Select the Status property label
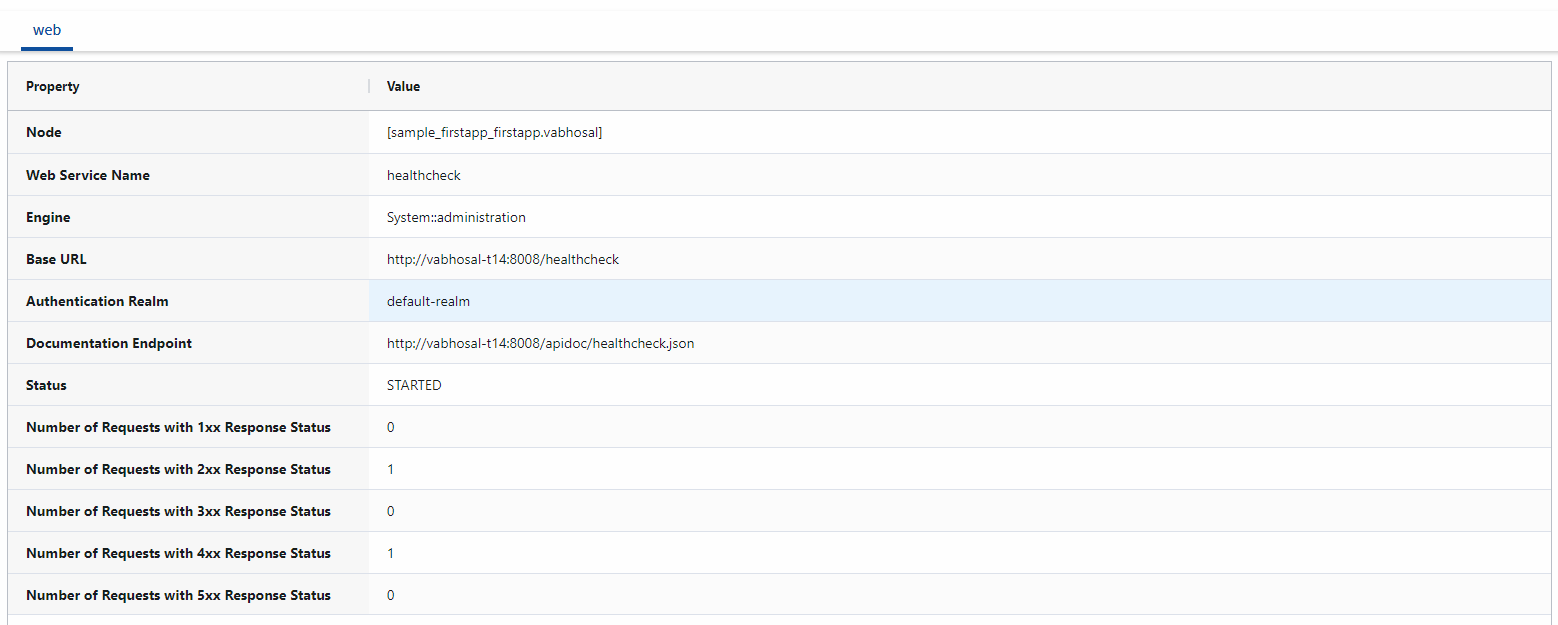Image resolution: width=1558 pixels, height=625 pixels. click(x=46, y=385)
